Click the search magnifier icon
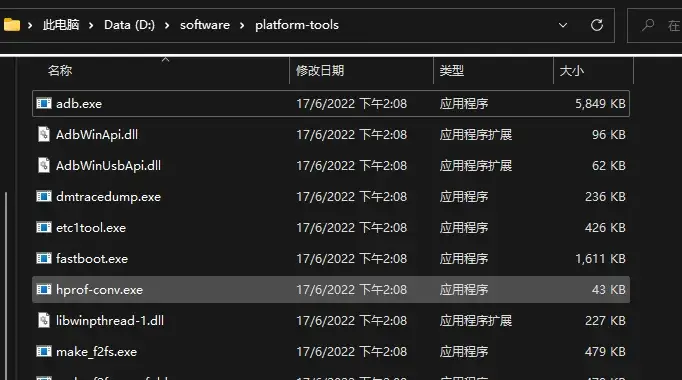 point(648,25)
